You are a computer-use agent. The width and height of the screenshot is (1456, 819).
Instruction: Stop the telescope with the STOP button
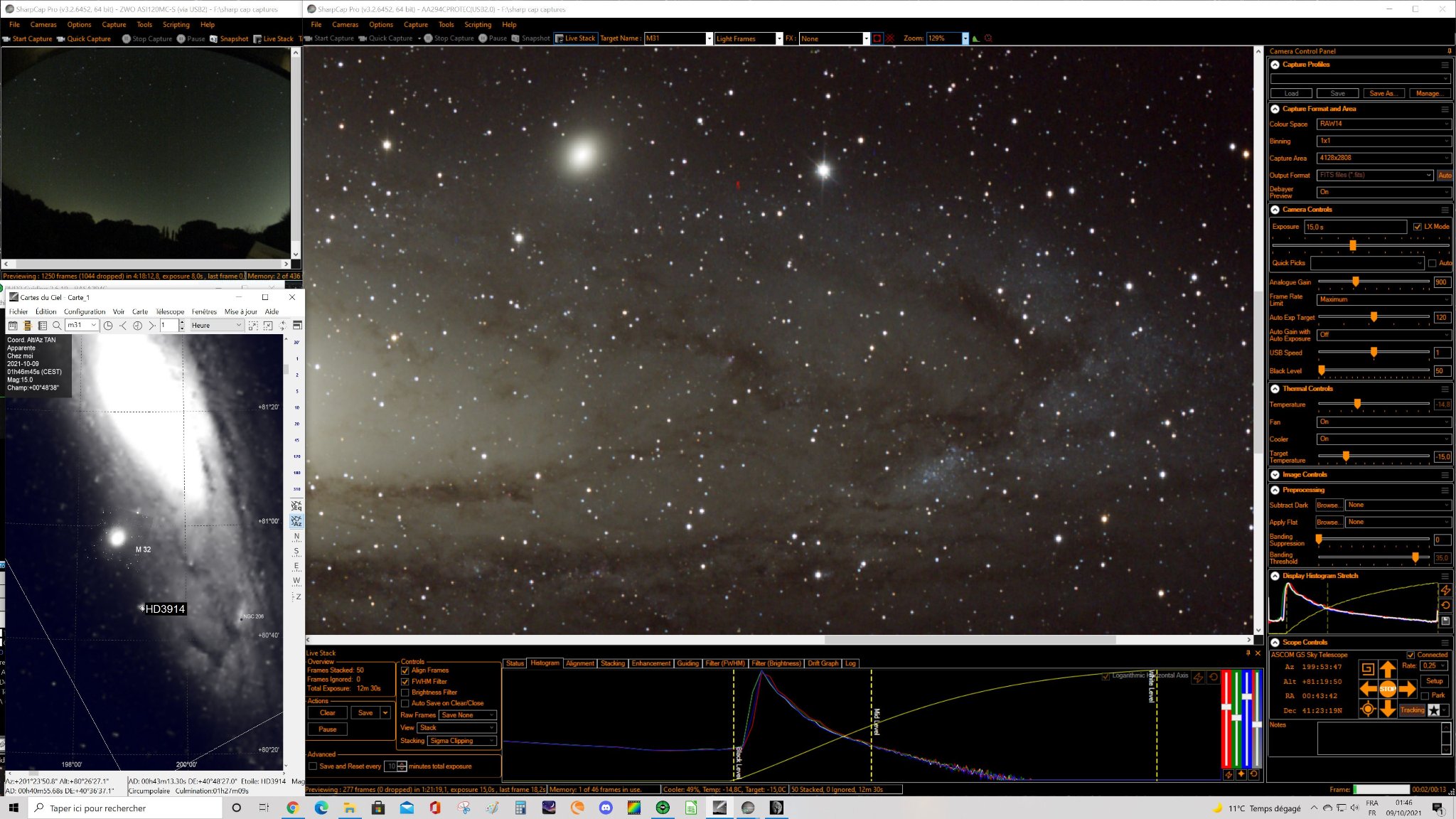(1387, 689)
